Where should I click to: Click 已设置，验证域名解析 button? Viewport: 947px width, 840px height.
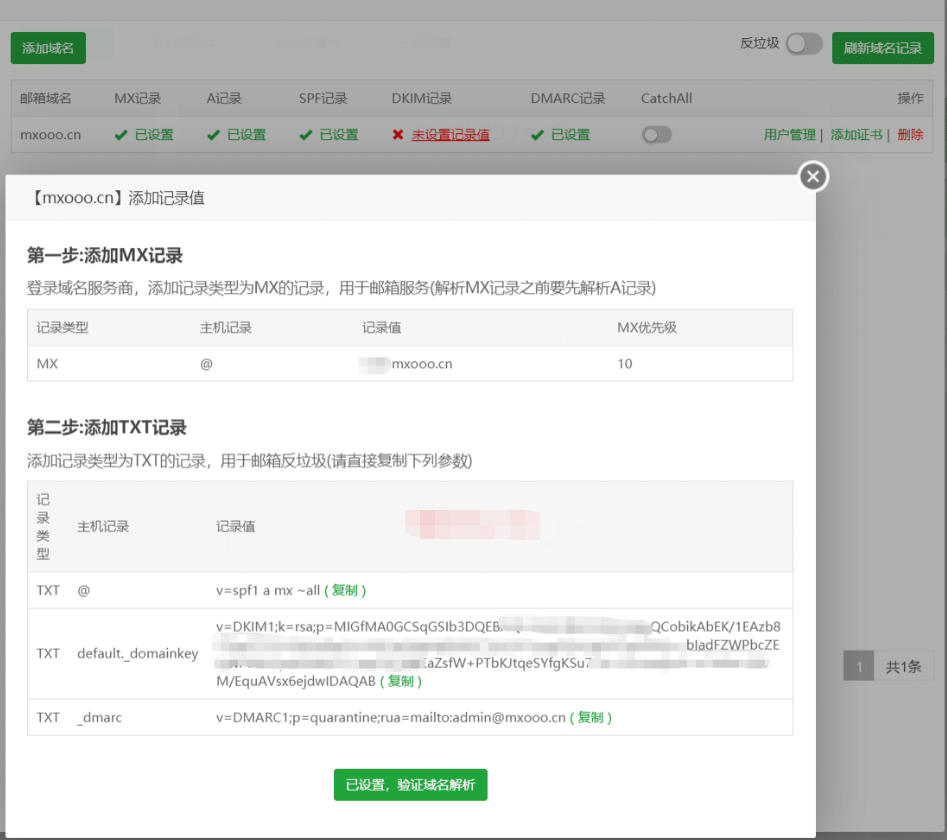coord(410,785)
